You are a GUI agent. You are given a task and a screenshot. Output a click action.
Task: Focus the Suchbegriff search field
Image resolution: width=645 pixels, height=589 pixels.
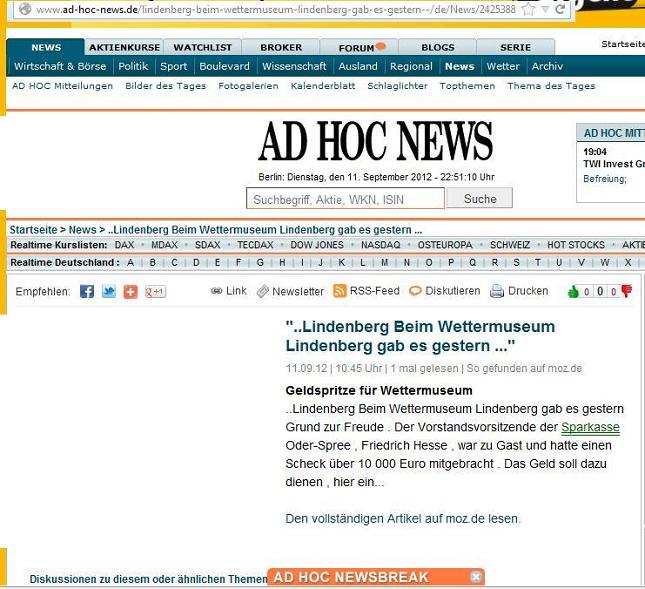345,199
